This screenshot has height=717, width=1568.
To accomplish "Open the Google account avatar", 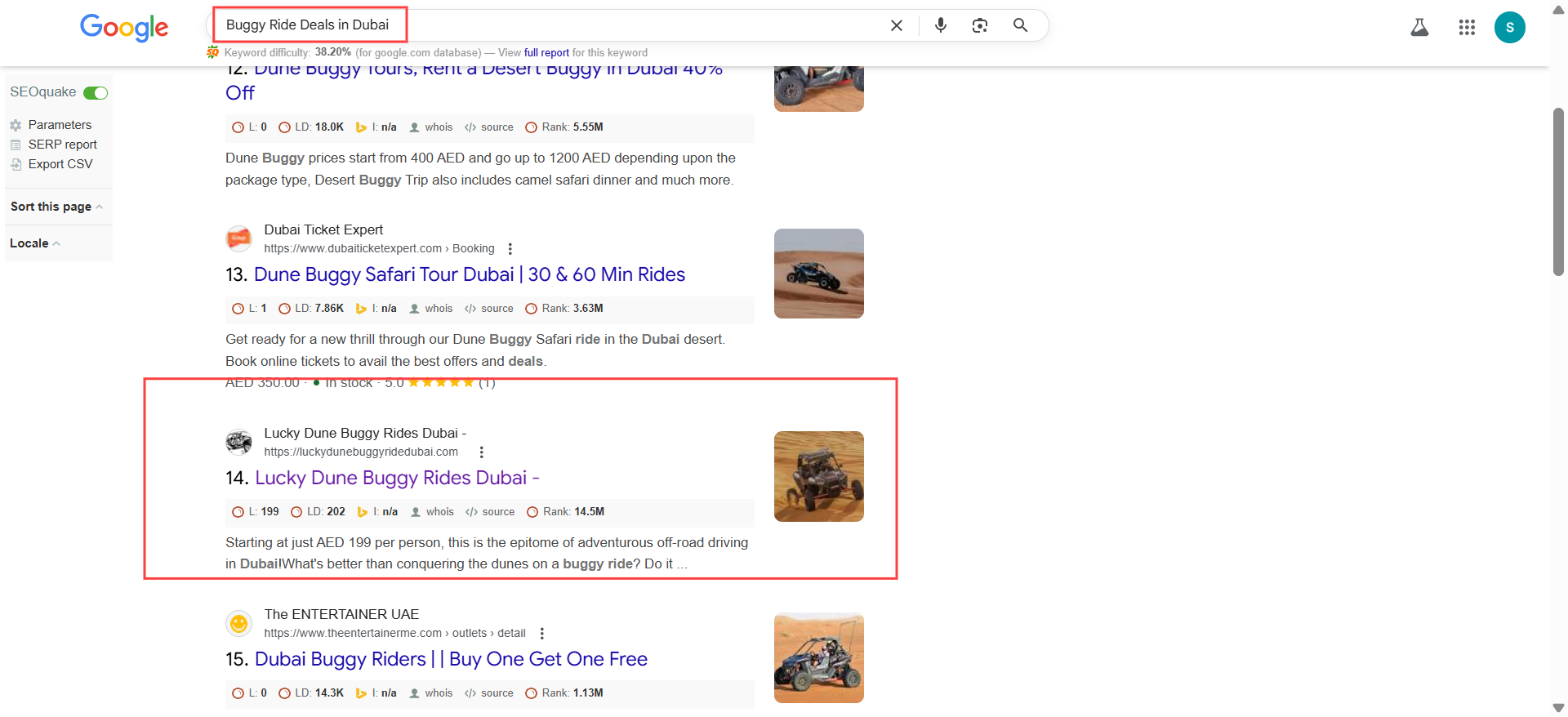I will pos(1510,28).
